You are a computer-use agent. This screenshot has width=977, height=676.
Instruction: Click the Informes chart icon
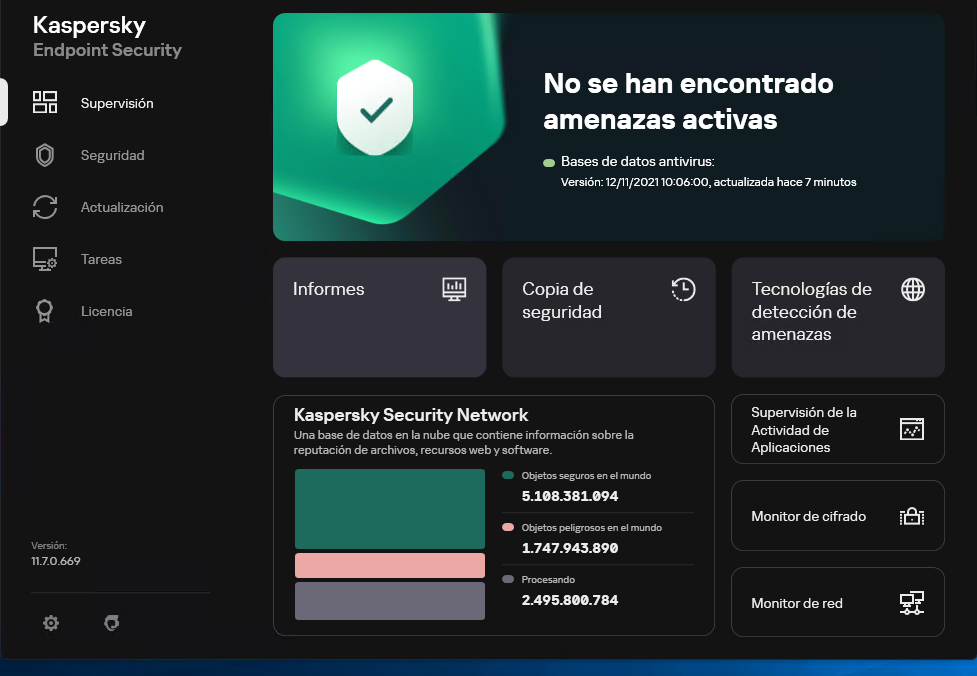pos(455,289)
